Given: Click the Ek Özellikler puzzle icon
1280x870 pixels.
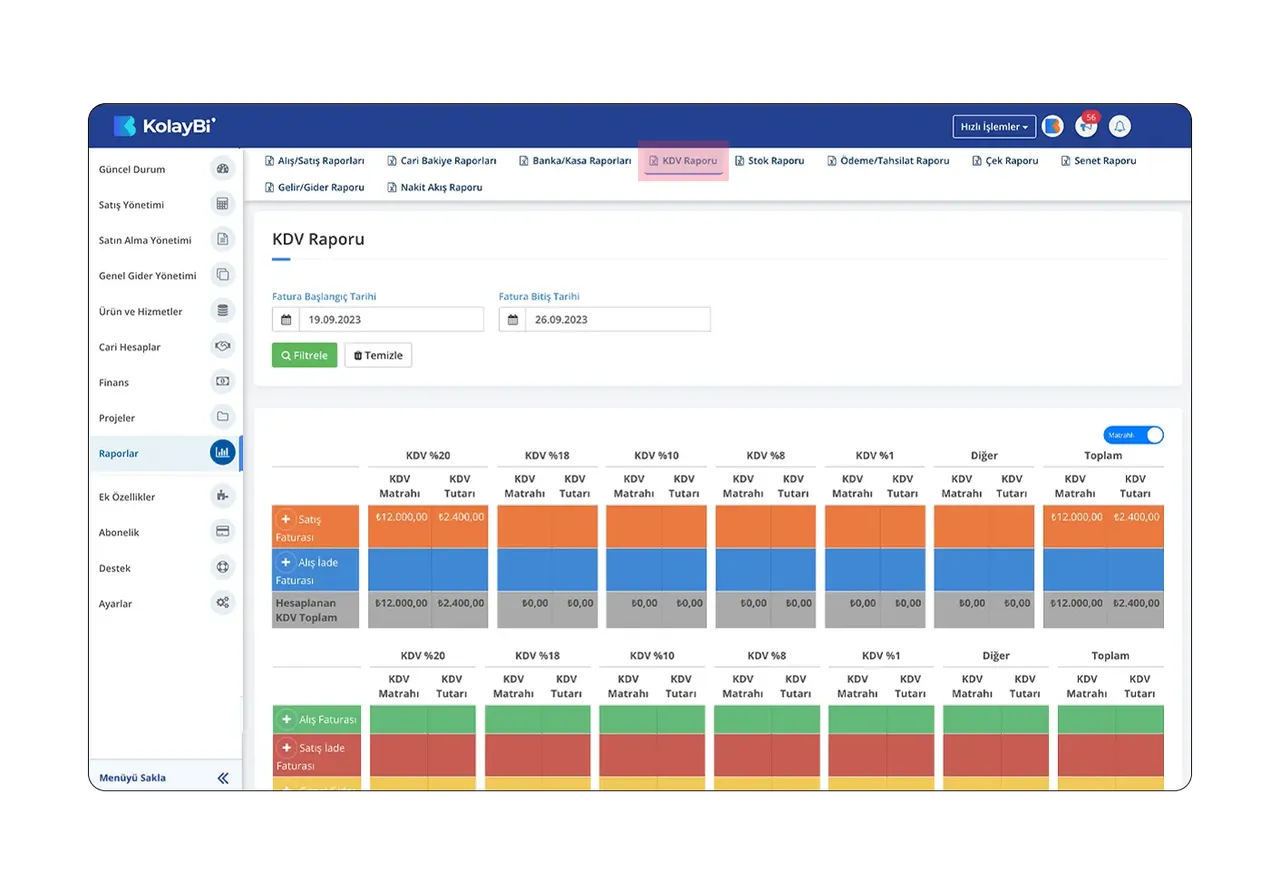Looking at the screenshot, I should coord(222,496).
